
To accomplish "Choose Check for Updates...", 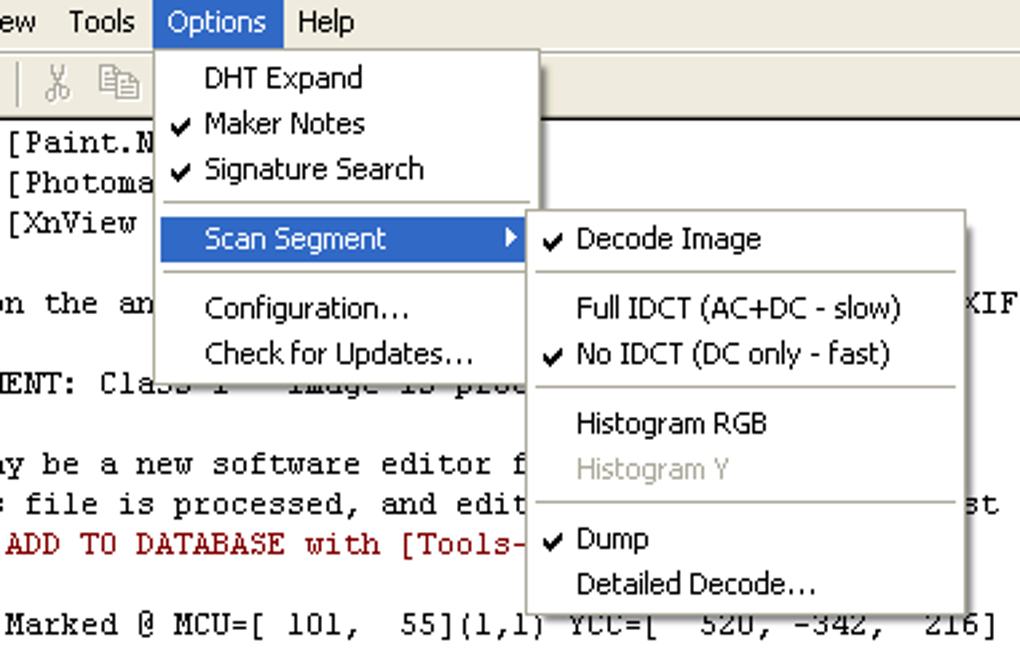I will point(338,354).
